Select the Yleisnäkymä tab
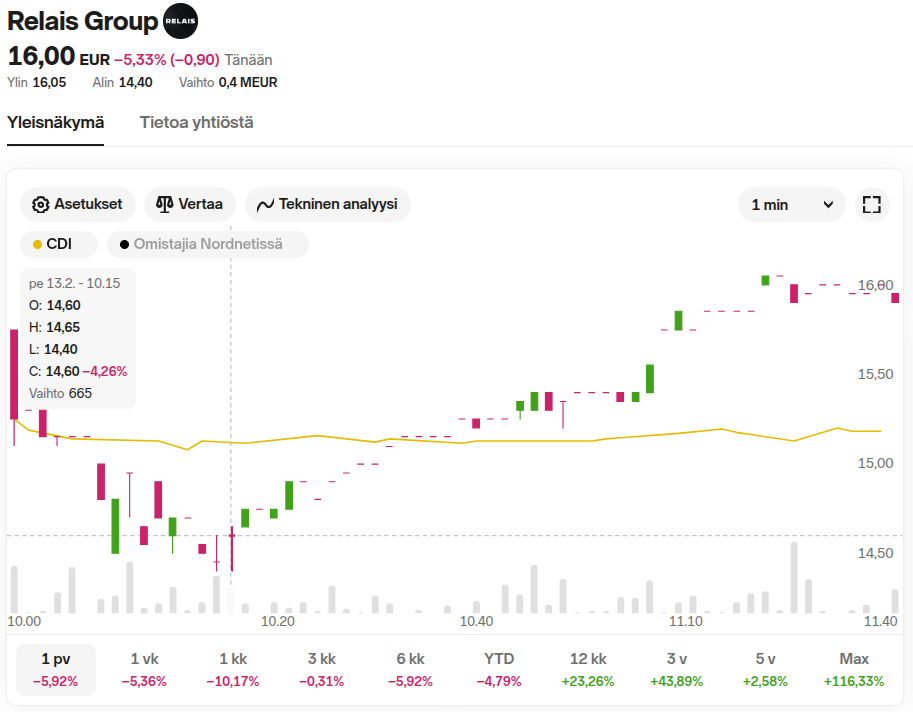The width and height of the screenshot is (913, 712). click(x=56, y=122)
